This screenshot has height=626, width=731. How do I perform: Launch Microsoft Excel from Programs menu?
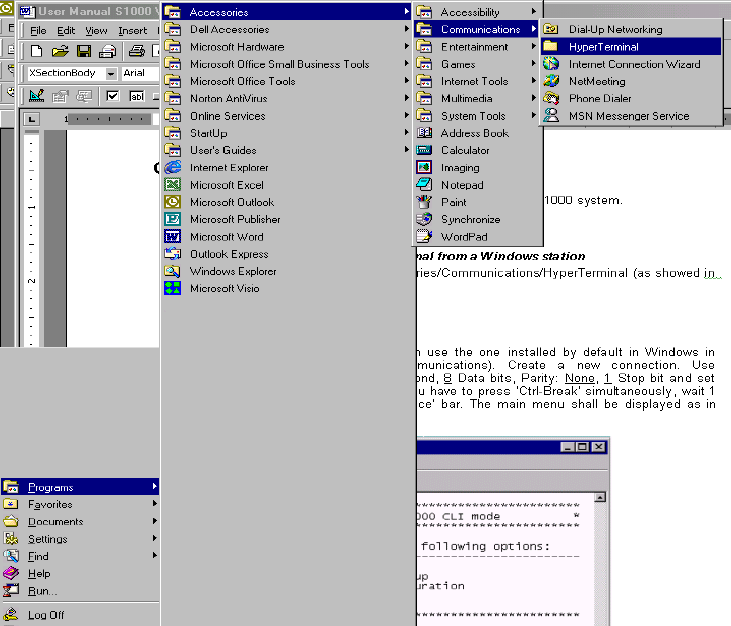click(x=288, y=185)
